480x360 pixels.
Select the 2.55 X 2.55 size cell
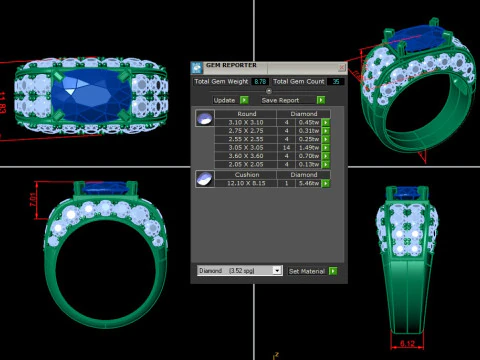(246, 139)
